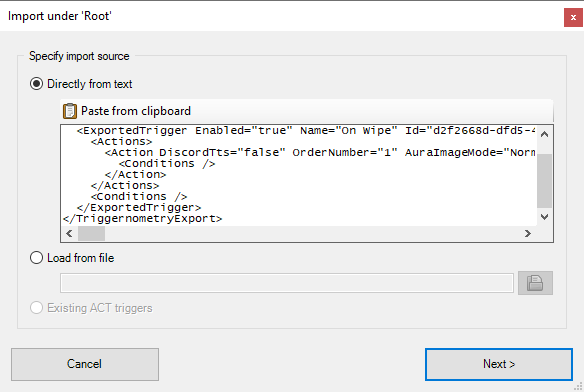This screenshot has height=392, width=584.
Task: Click the resize grip at dialog corner
Action: [579, 387]
